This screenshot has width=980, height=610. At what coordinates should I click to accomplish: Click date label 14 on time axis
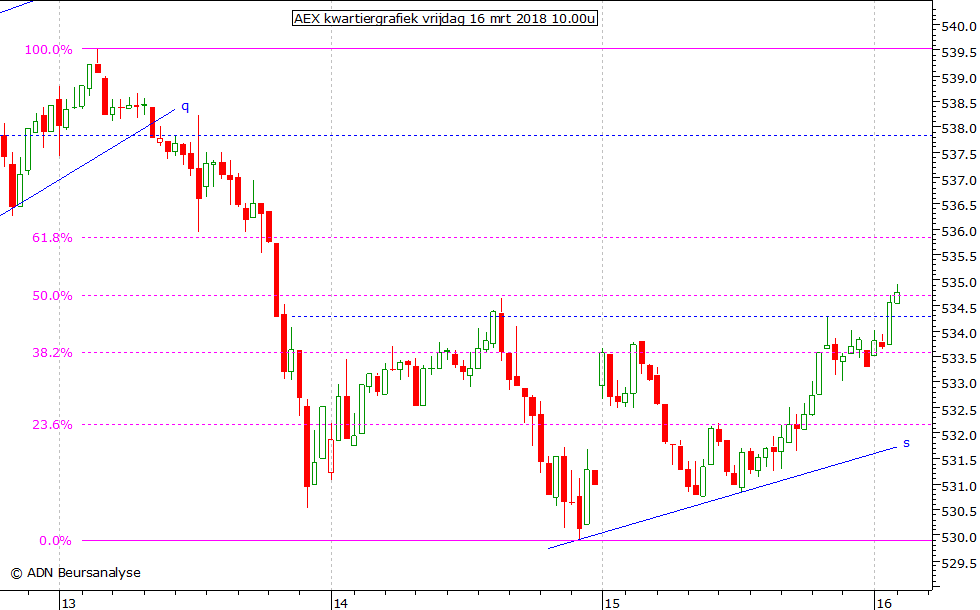click(x=341, y=603)
